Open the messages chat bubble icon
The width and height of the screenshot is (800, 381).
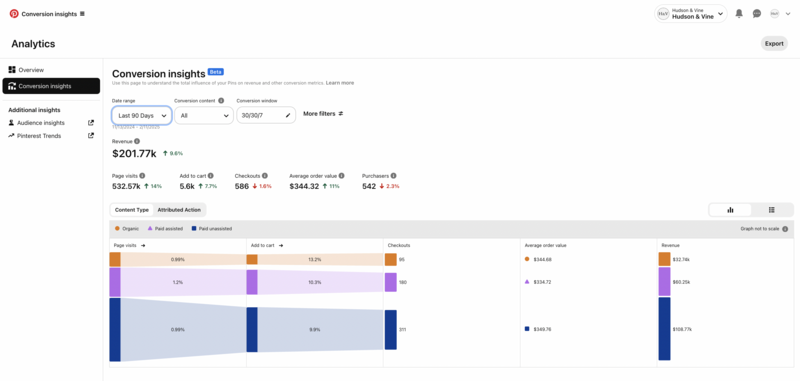click(757, 14)
